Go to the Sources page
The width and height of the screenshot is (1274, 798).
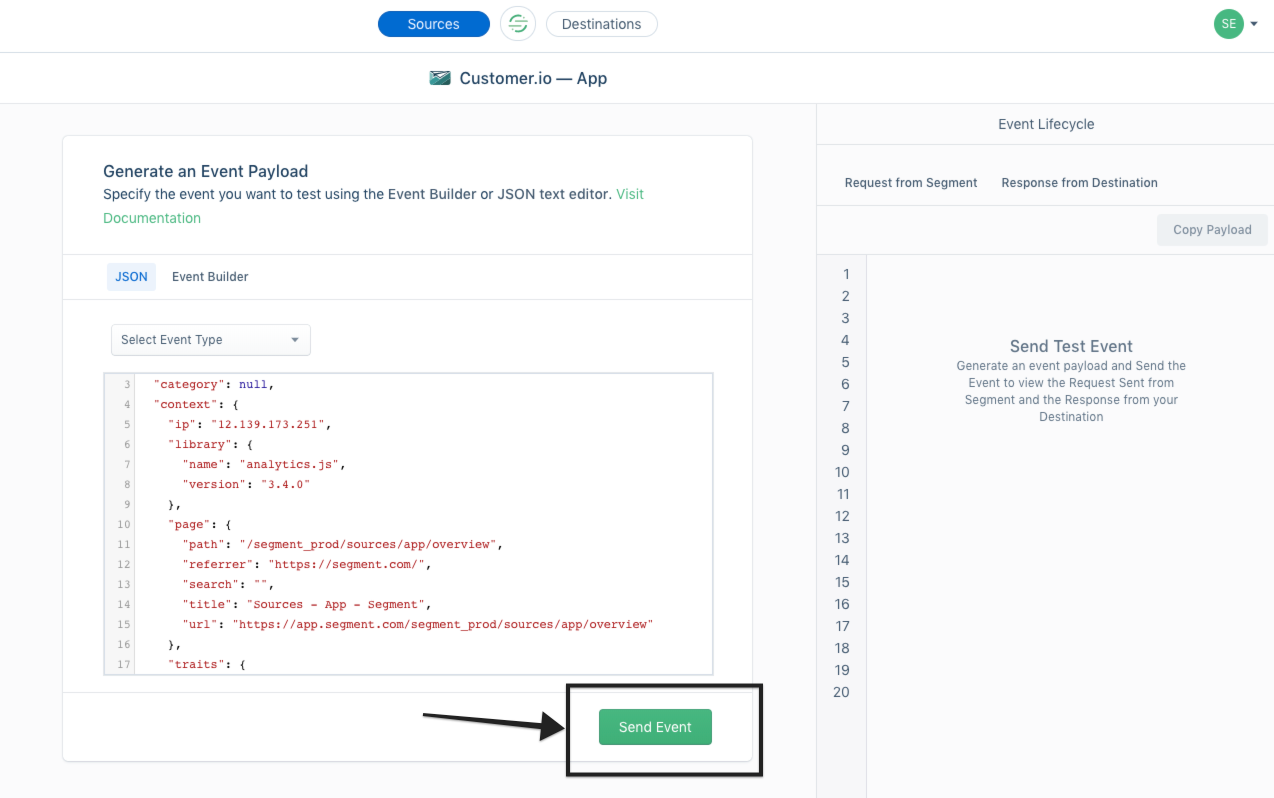(x=434, y=24)
